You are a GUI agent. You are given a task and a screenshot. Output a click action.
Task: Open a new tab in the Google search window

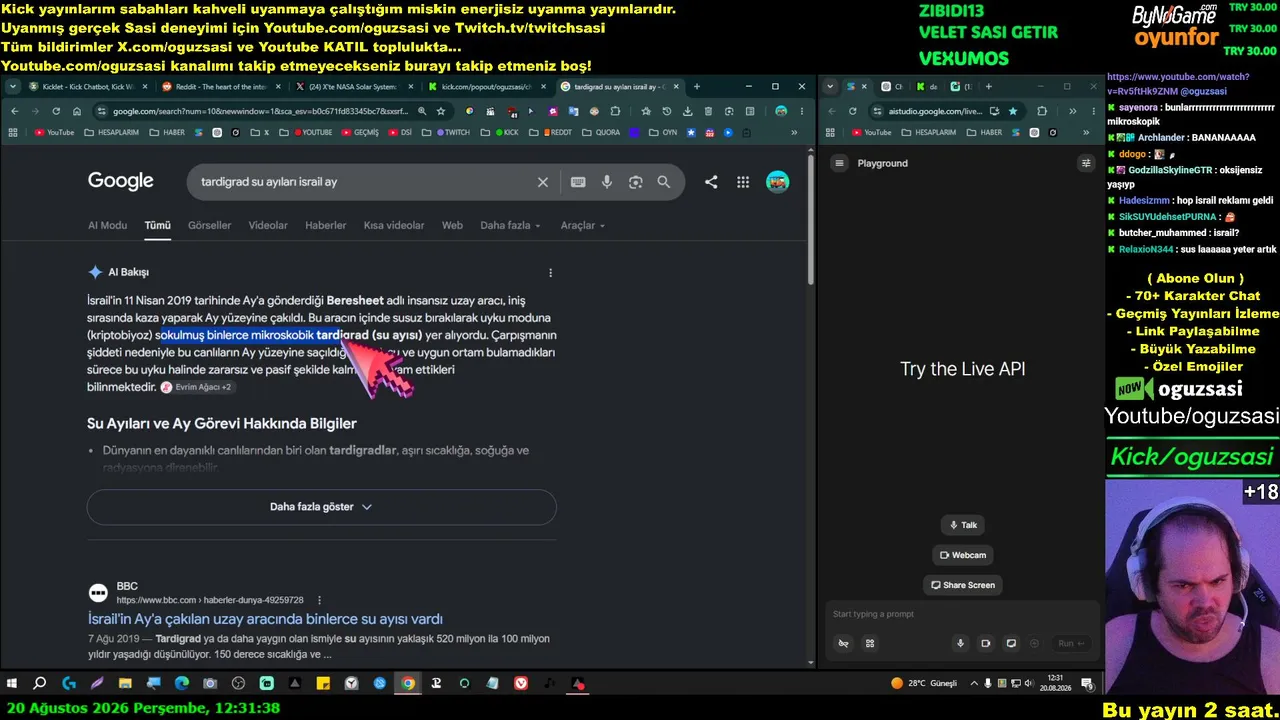(697, 87)
